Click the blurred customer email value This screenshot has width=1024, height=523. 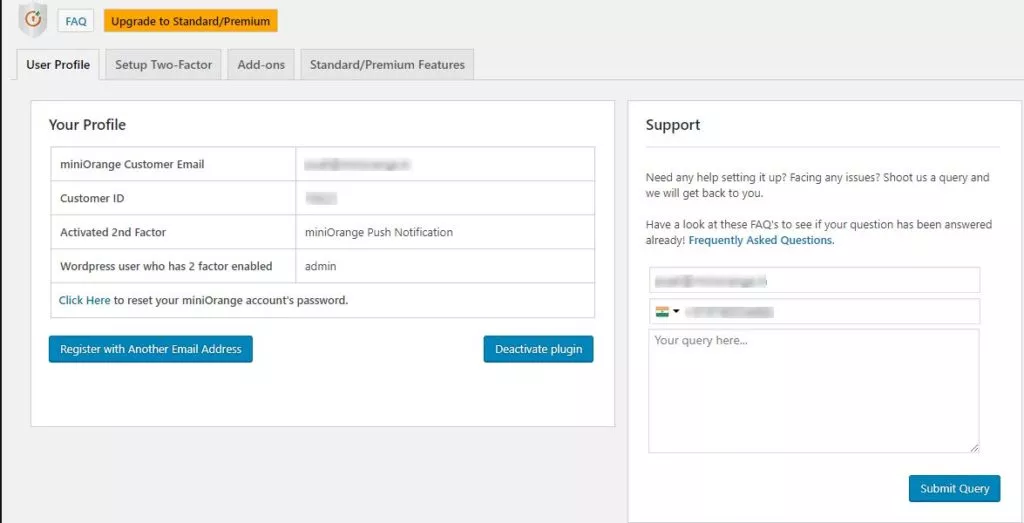coord(357,165)
